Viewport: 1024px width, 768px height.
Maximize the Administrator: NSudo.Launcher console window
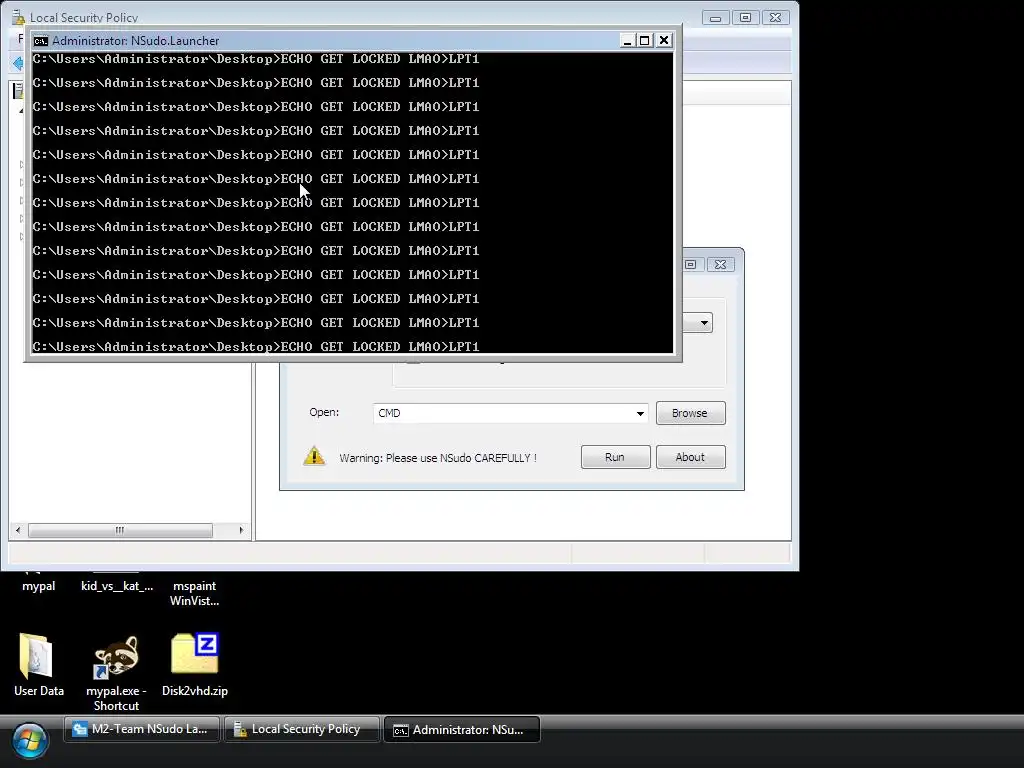pos(645,40)
